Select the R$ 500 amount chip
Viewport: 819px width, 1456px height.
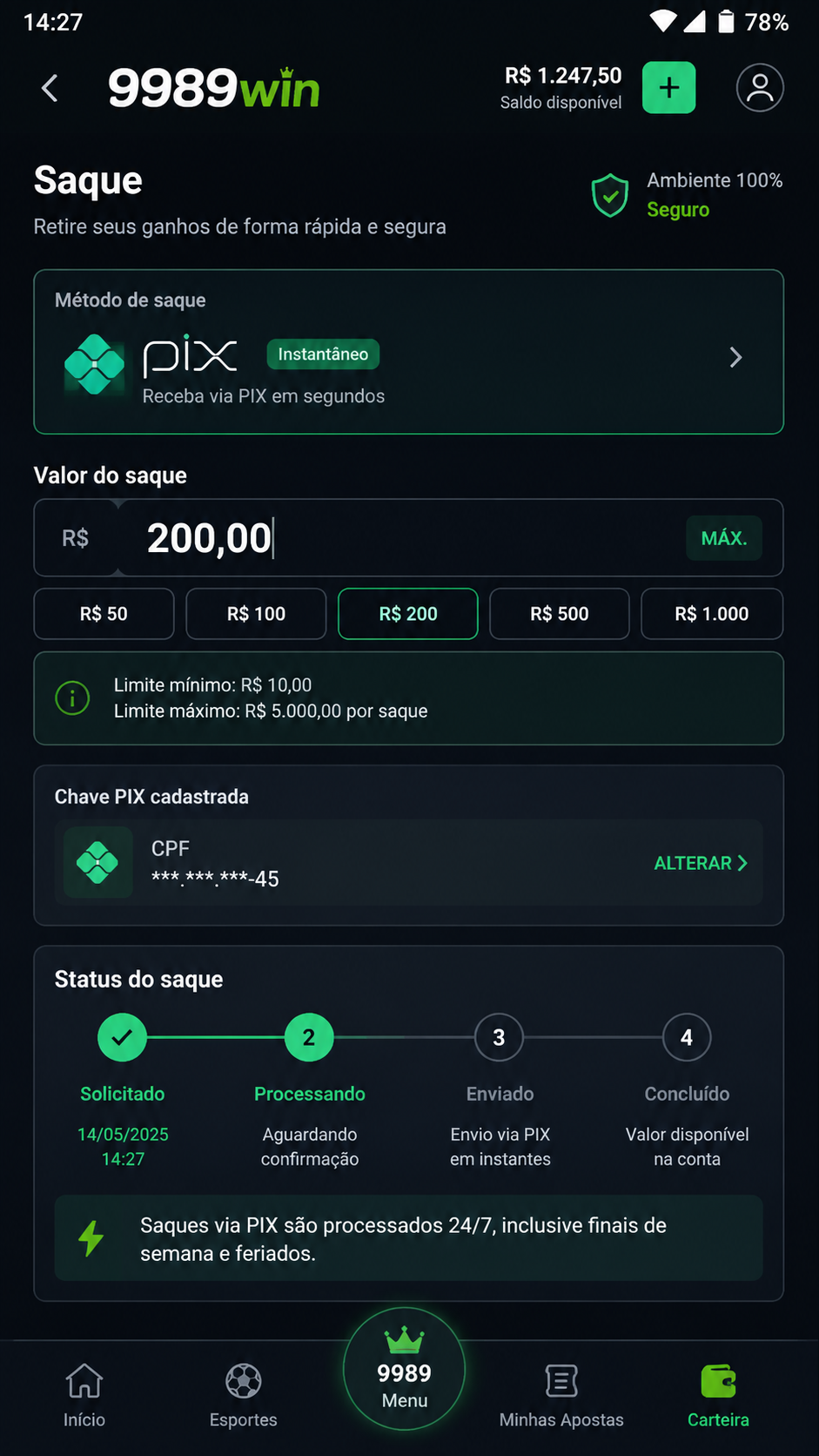point(560,614)
